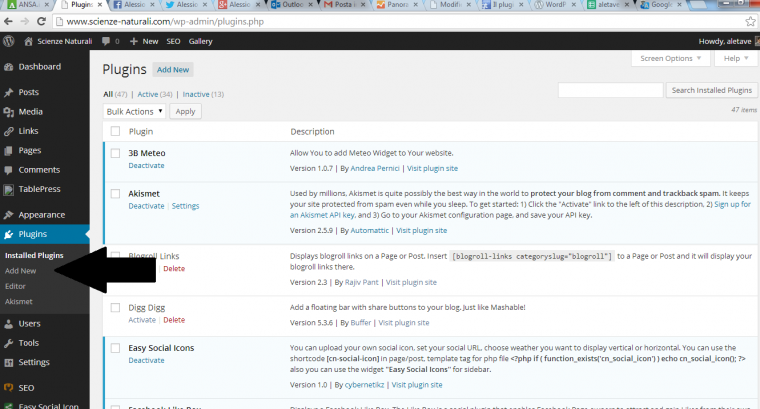Expand the Help panel
The width and height of the screenshot is (760, 409).
pyautogui.click(x=736, y=58)
